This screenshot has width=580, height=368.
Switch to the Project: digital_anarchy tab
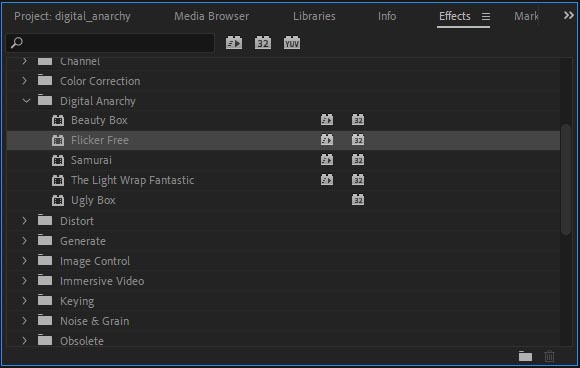click(72, 16)
